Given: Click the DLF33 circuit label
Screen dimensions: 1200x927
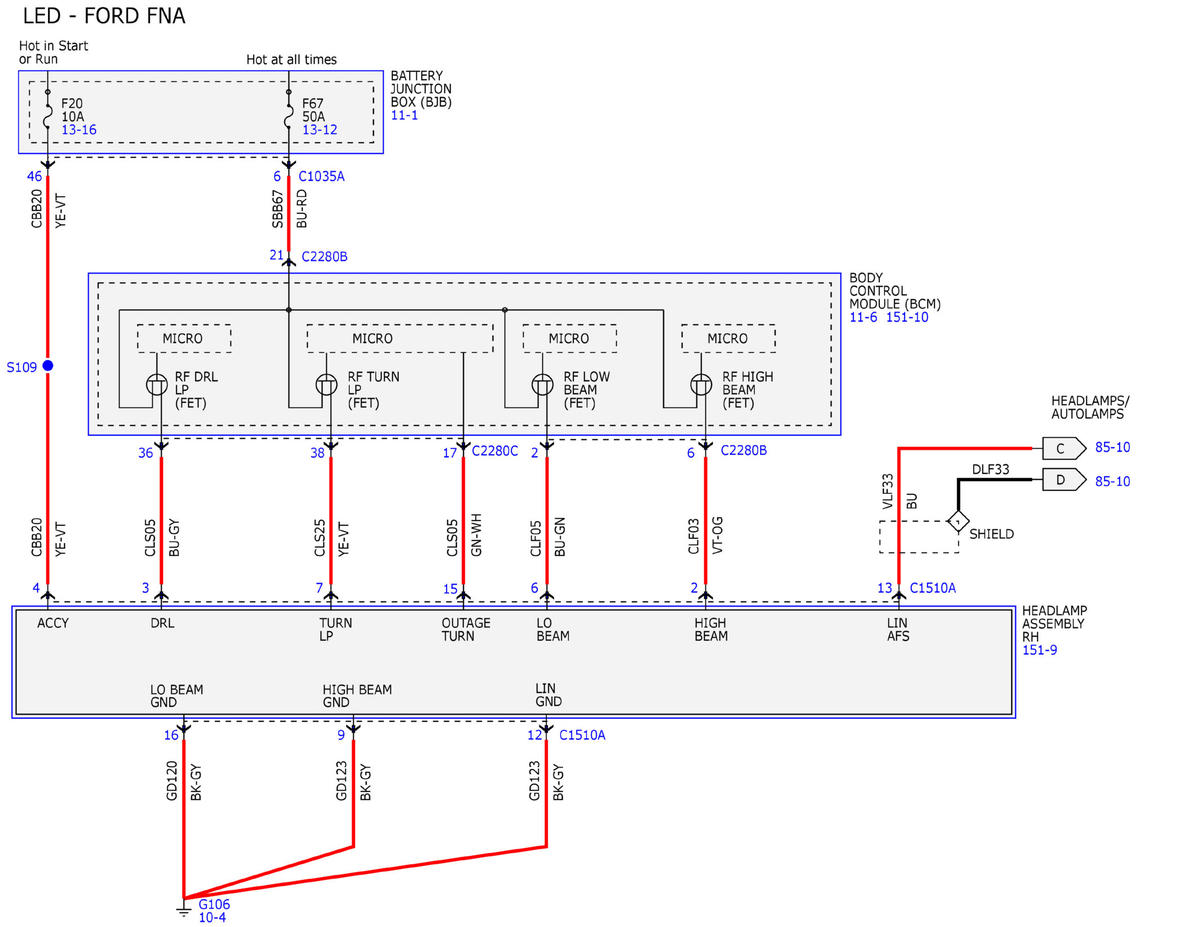Looking at the screenshot, I should (x=990, y=468).
